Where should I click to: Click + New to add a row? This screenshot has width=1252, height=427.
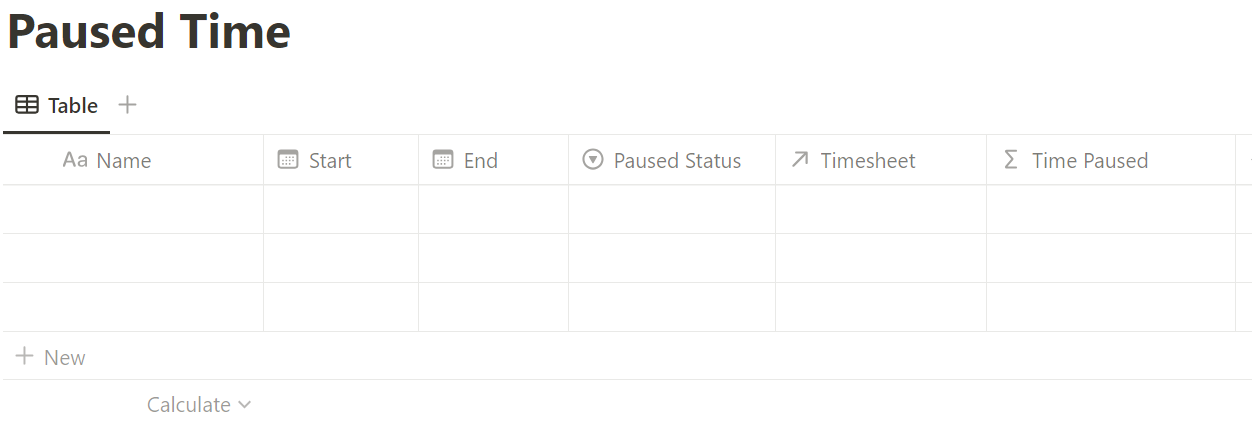pos(51,357)
